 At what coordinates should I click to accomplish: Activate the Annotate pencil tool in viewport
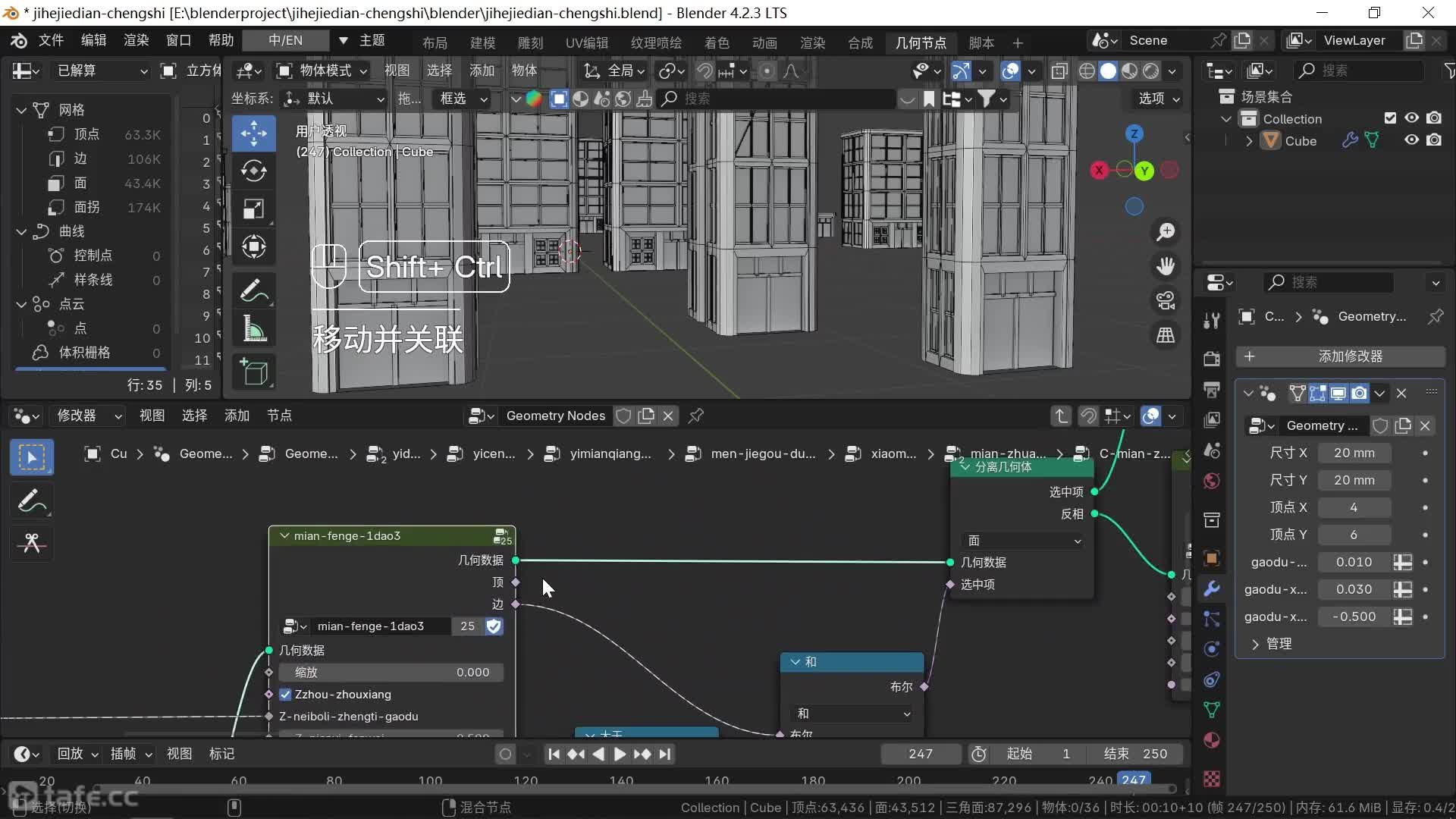click(x=253, y=290)
